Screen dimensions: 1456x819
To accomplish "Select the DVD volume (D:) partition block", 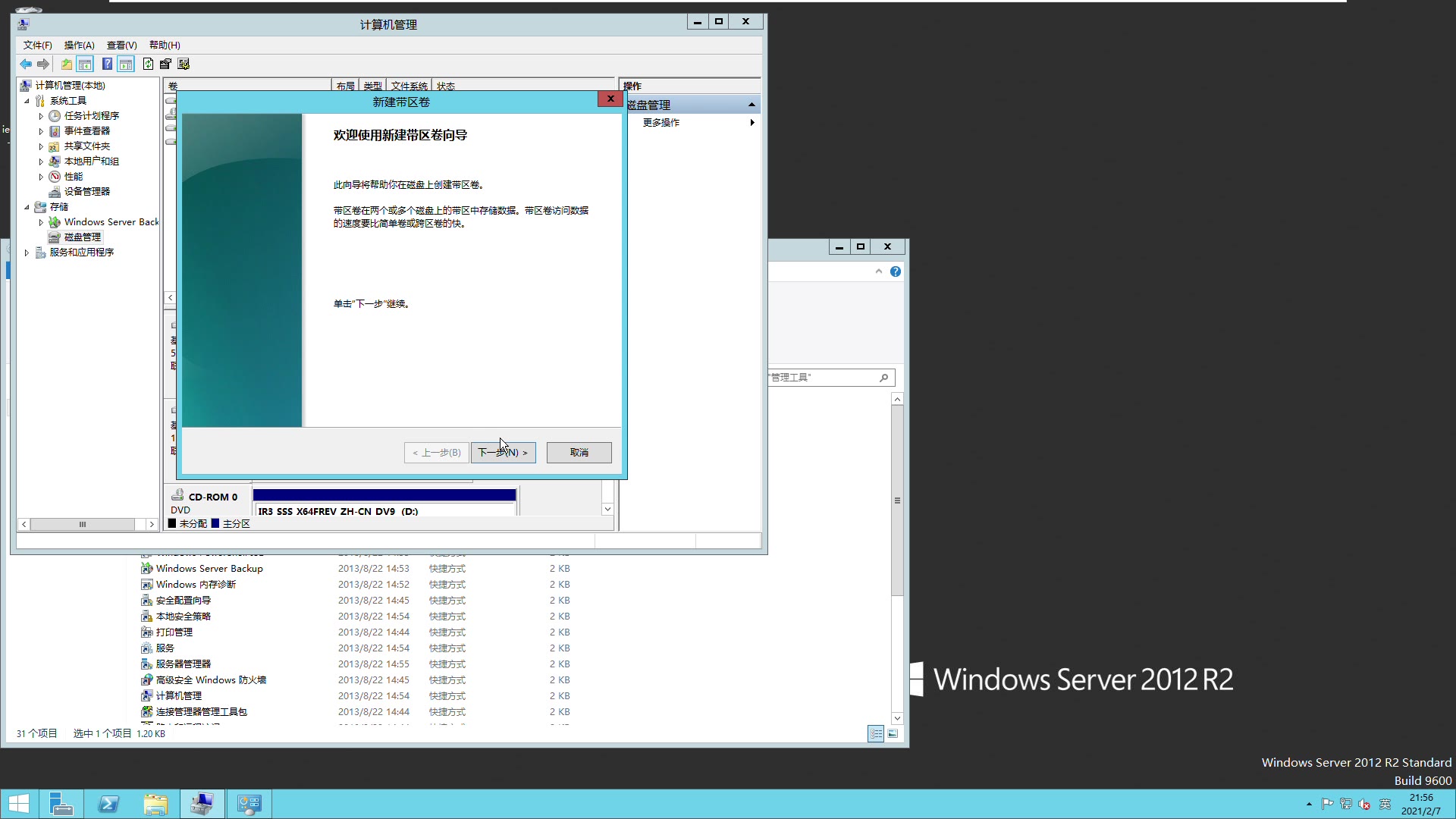I will 384,503.
